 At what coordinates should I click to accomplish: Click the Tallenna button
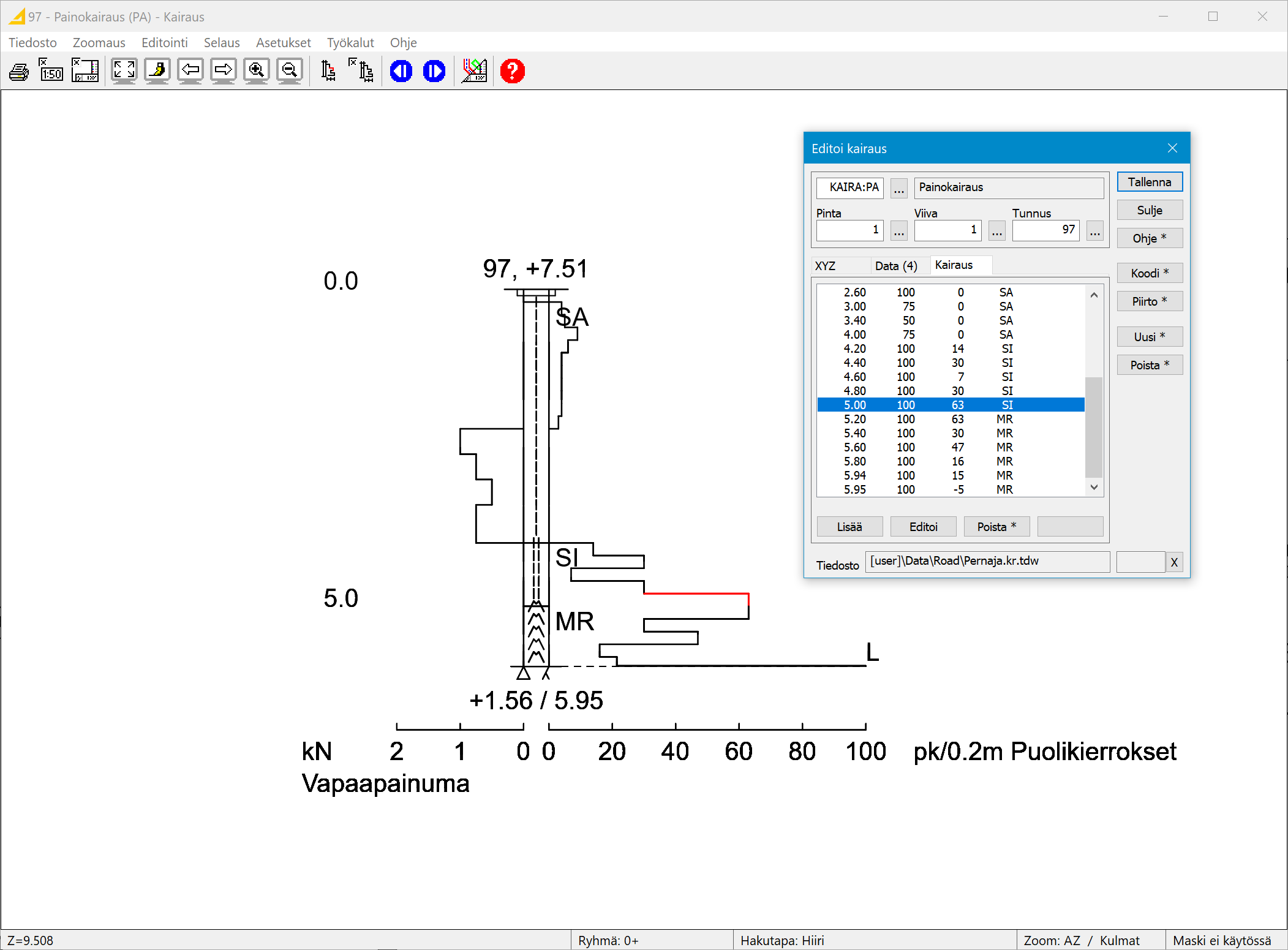tap(1149, 182)
